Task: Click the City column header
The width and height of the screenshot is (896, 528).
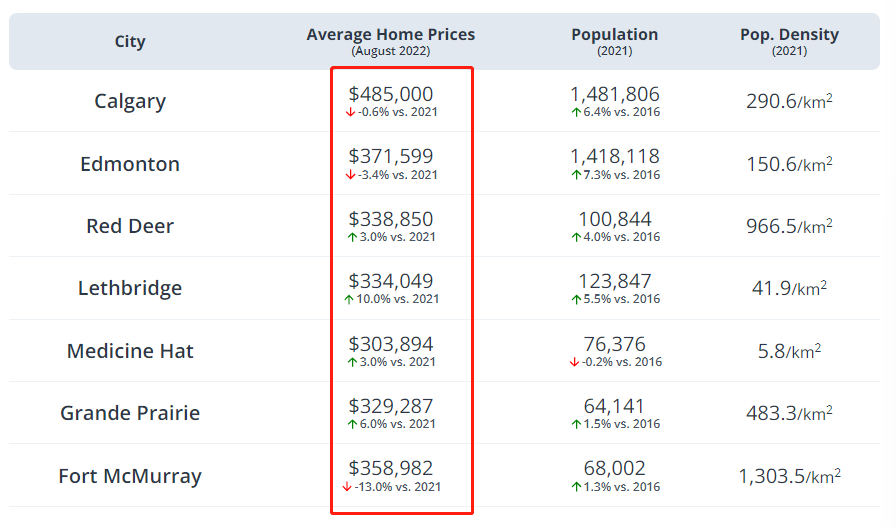Action: 130,41
